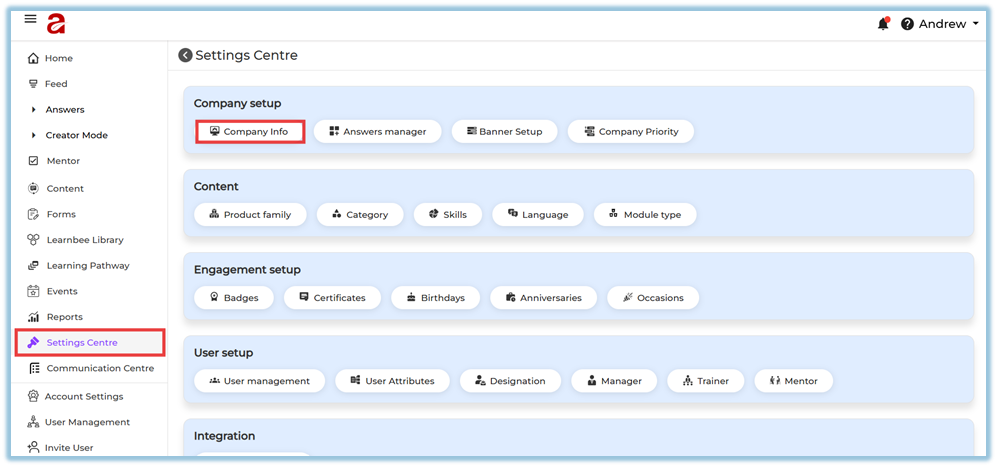Open the Company Info button
The image size is (997, 467).
pyautogui.click(x=249, y=132)
